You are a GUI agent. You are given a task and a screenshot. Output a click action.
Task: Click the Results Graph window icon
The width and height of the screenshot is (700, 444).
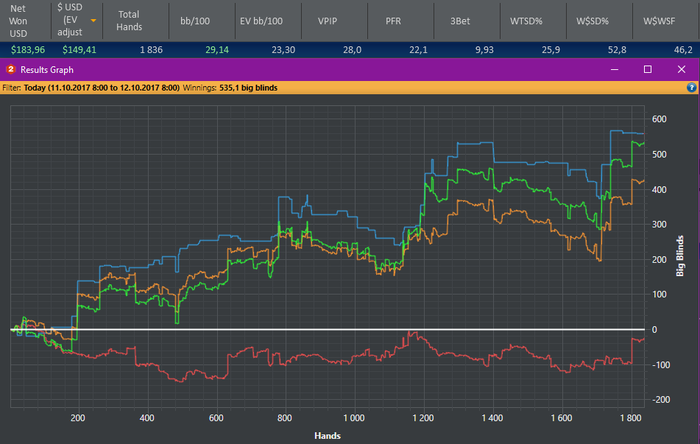pyautogui.click(x=11, y=70)
